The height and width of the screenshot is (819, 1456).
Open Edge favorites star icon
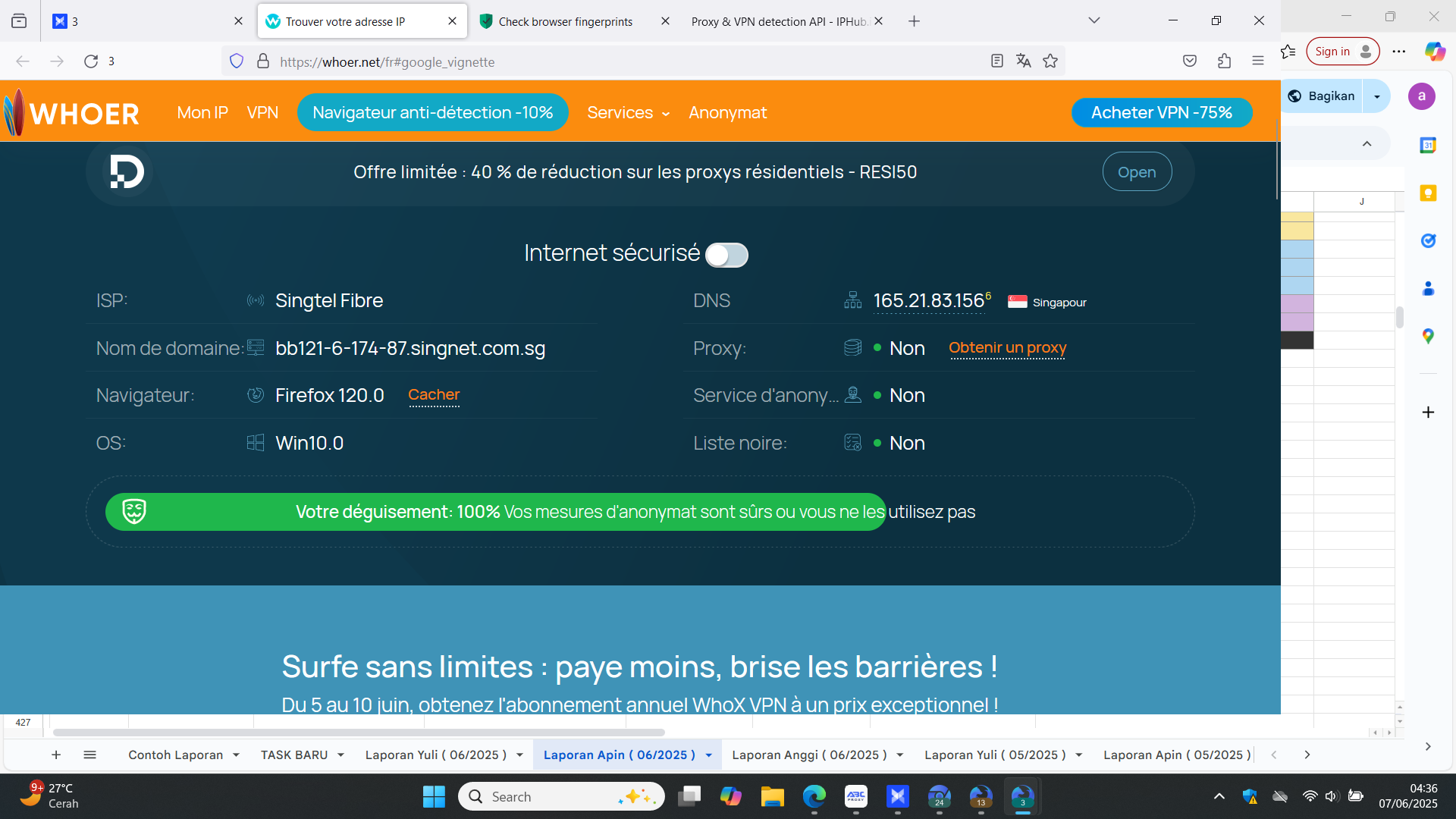(1288, 52)
